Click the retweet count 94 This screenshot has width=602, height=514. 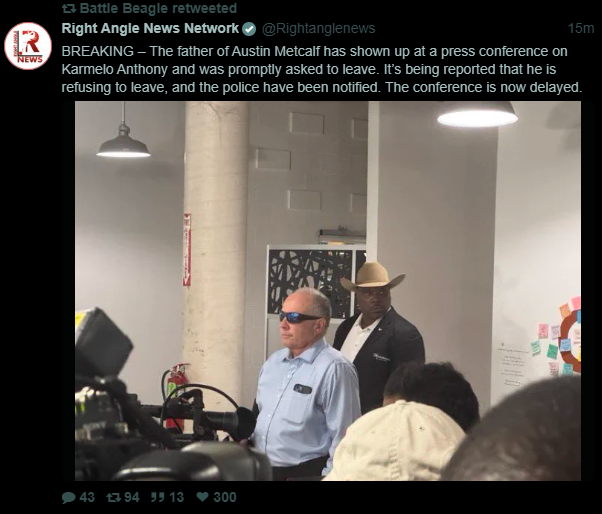tap(132, 497)
